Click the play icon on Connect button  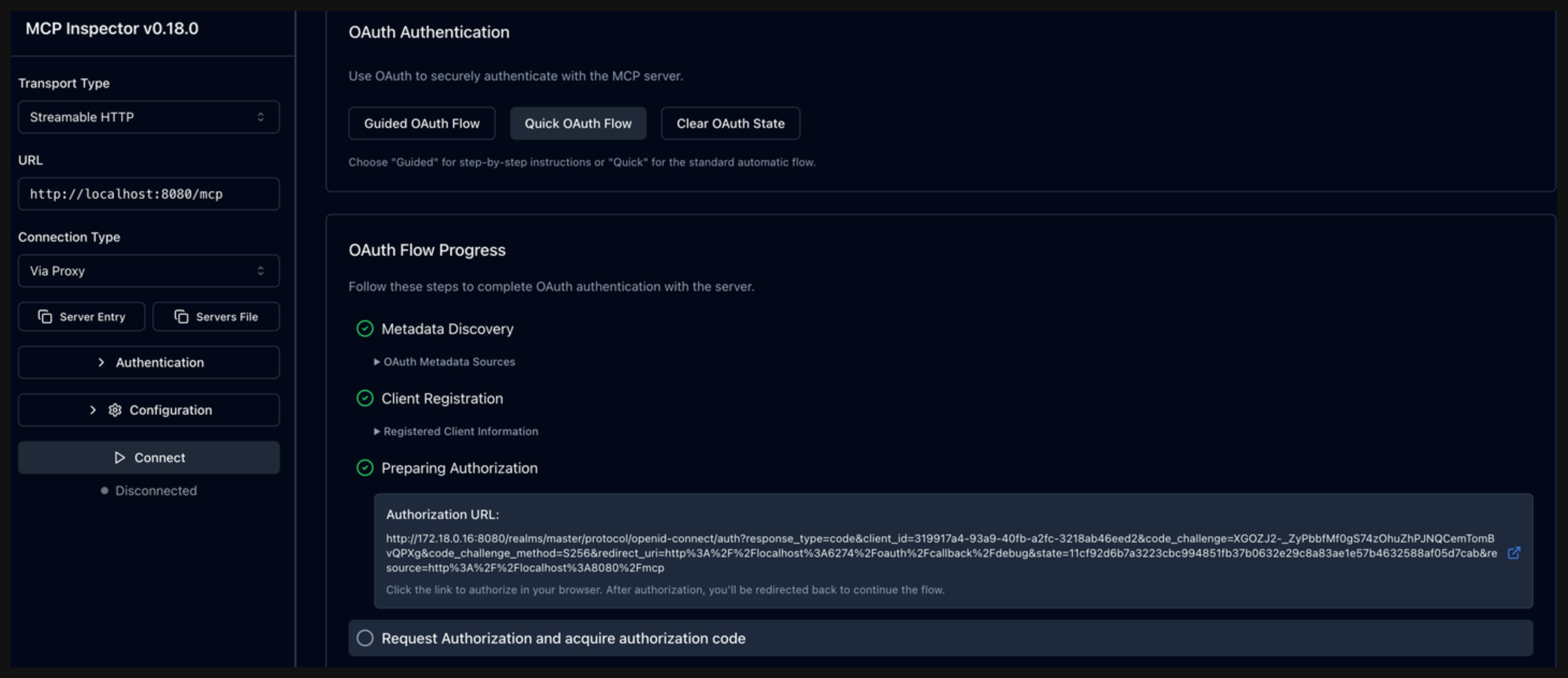click(120, 458)
